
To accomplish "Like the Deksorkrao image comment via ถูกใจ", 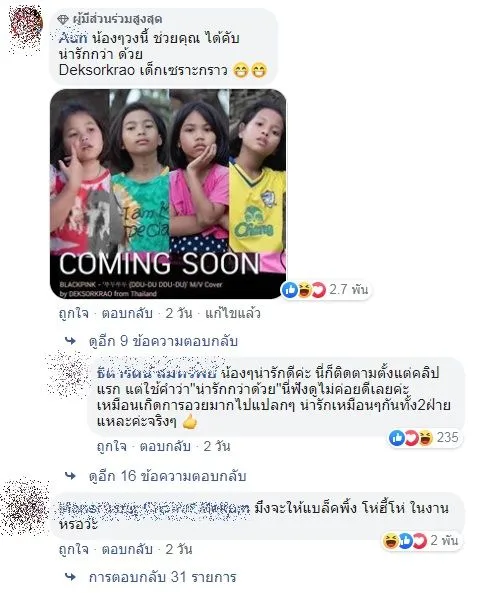I will (73, 314).
